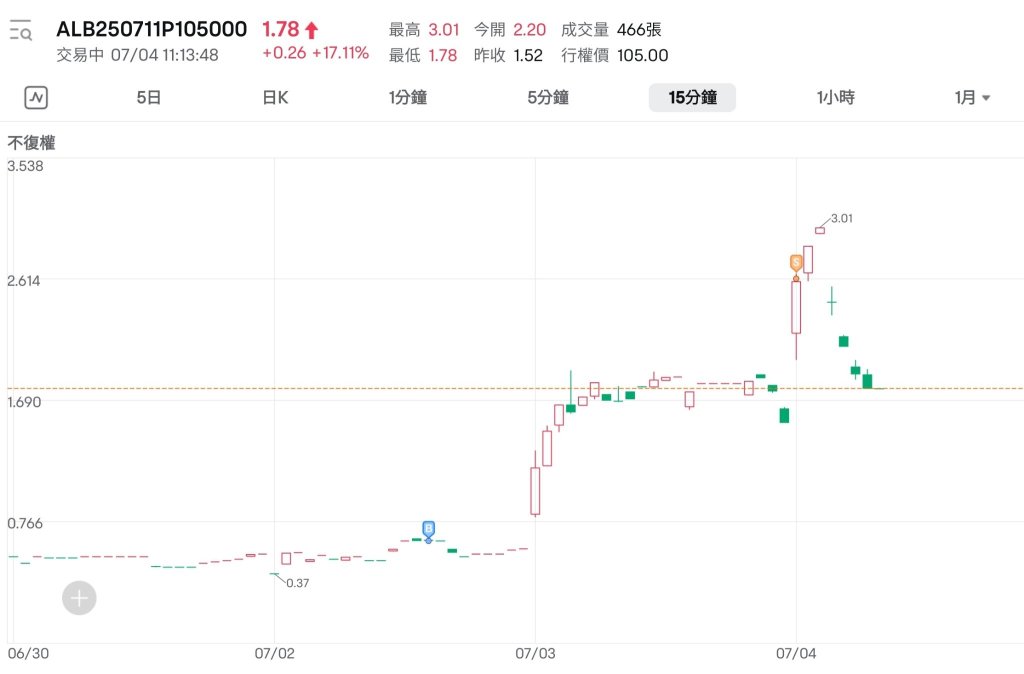Click the current price 1.78

(280, 29)
